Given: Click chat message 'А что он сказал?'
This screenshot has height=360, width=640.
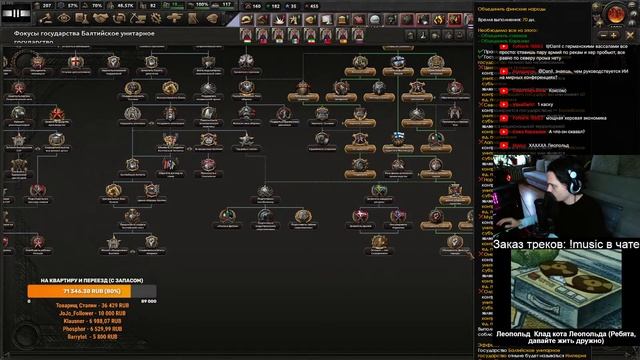Looking at the screenshot, I should 567,131.
